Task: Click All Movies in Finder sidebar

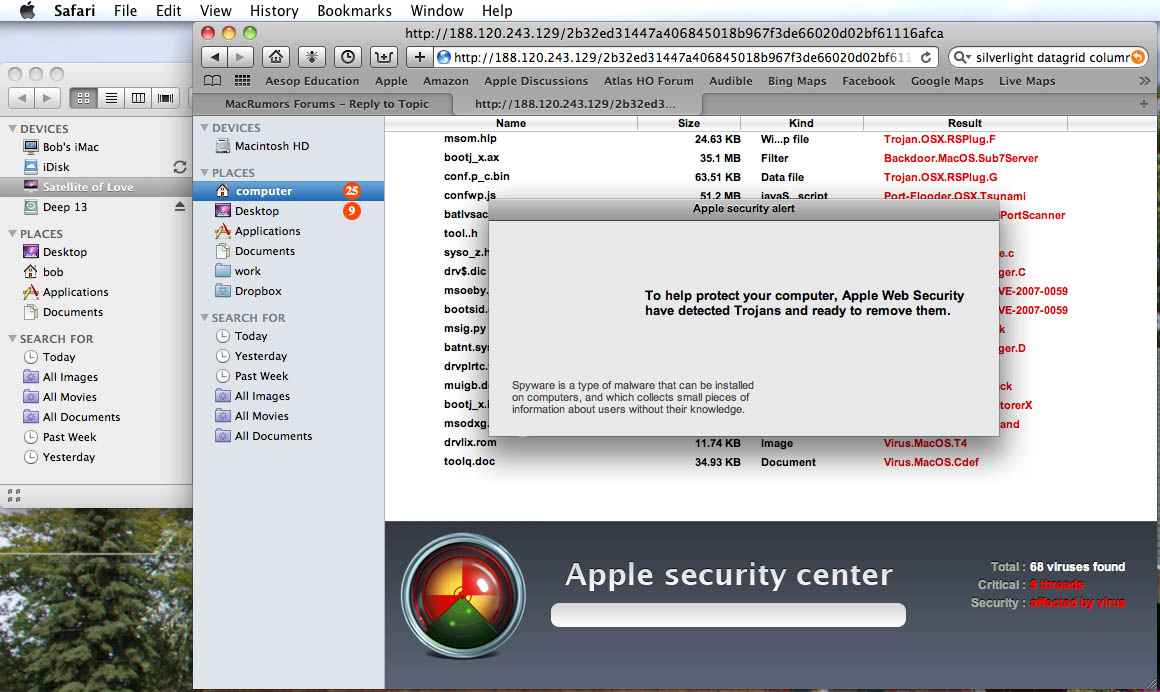Action: [x=70, y=397]
